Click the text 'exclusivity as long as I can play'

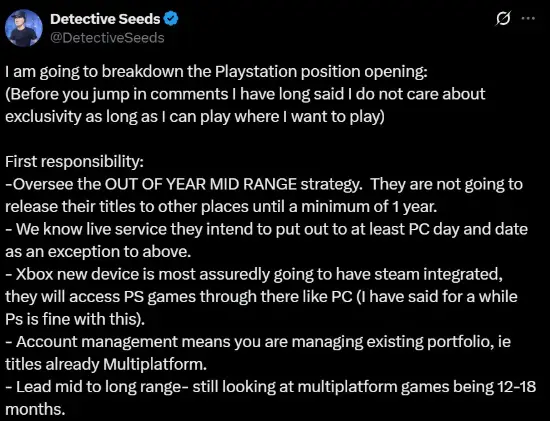pyautogui.click(x=118, y=117)
